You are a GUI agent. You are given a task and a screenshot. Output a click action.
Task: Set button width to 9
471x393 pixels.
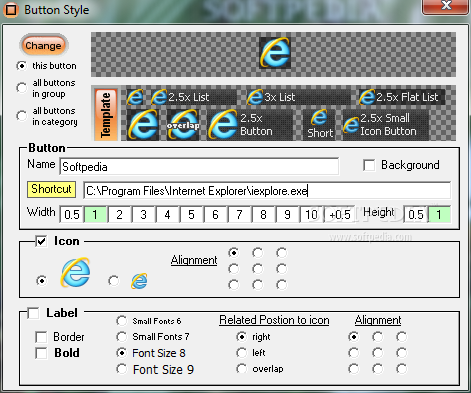click(287, 214)
